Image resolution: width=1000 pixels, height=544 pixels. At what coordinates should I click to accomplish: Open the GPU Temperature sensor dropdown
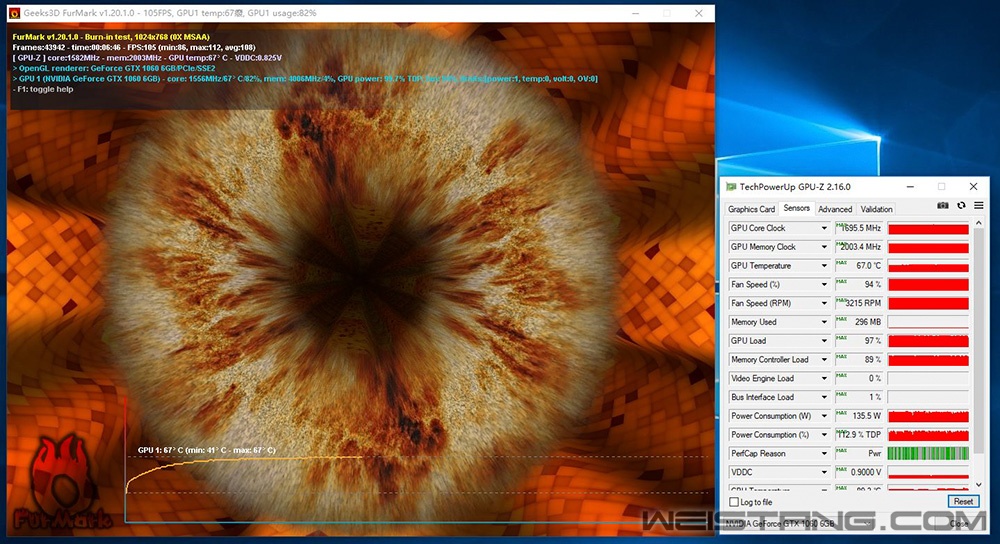click(x=824, y=266)
